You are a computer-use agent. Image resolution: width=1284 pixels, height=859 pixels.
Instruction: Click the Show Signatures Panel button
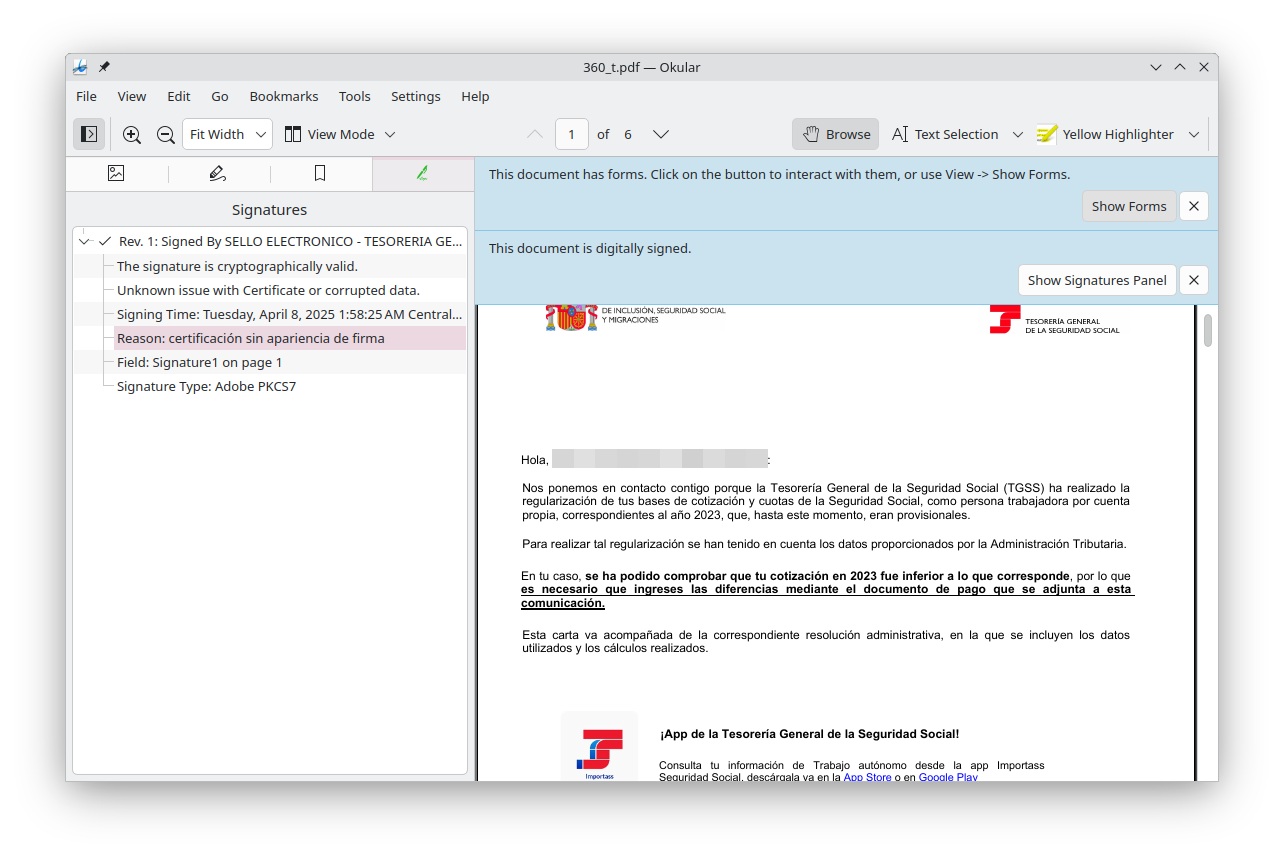(x=1096, y=280)
